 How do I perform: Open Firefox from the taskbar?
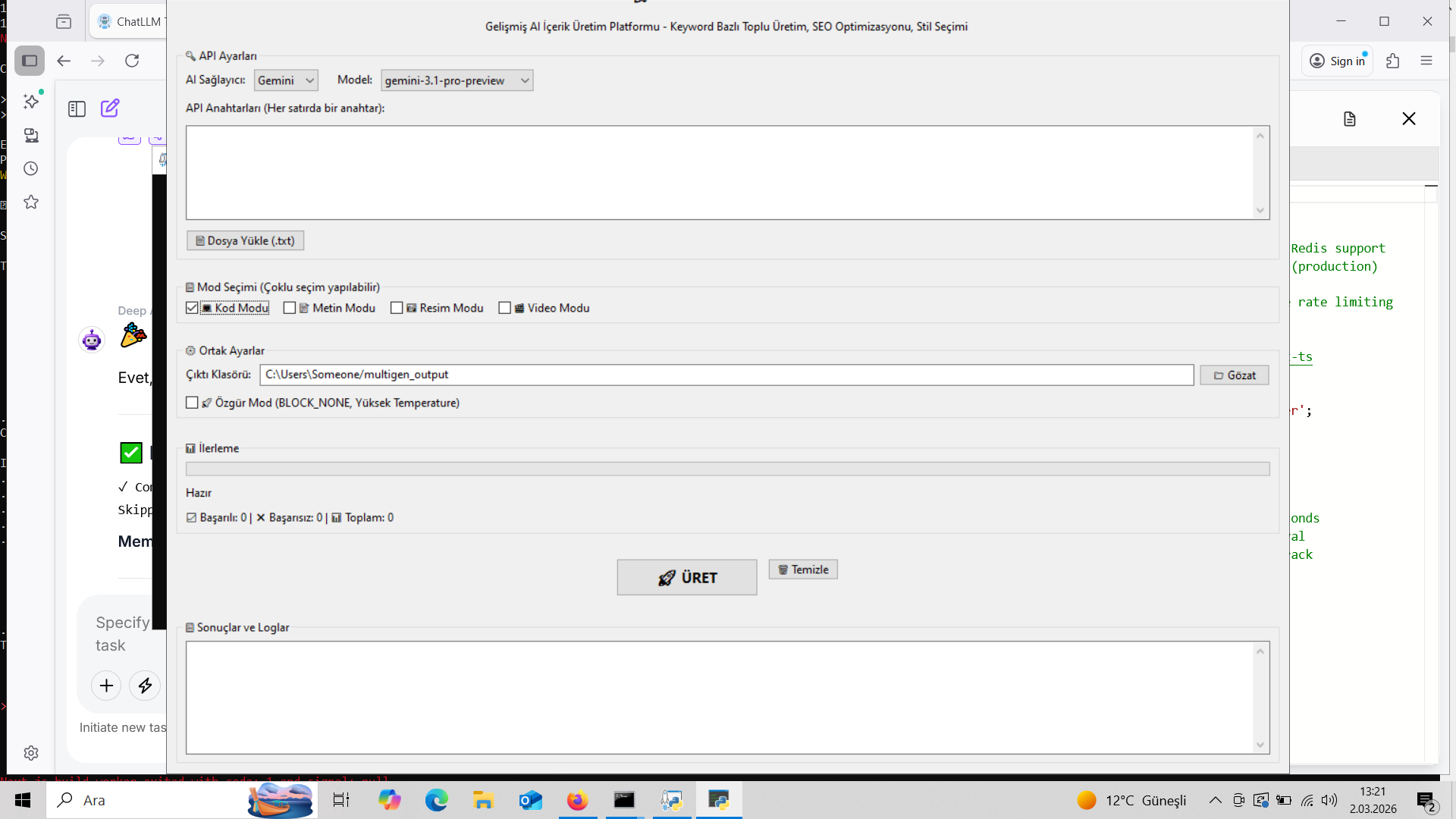[x=577, y=800]
